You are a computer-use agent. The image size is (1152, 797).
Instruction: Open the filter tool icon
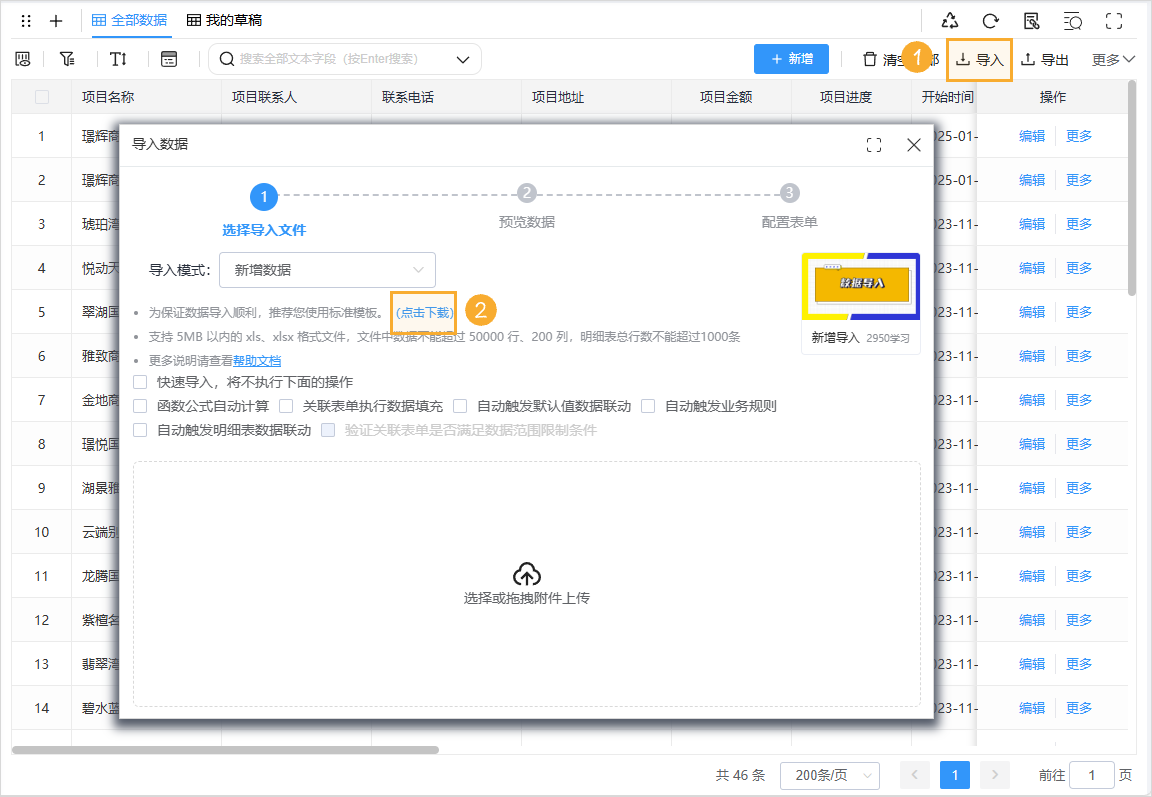pyautogui.click(x=67, y=59)
